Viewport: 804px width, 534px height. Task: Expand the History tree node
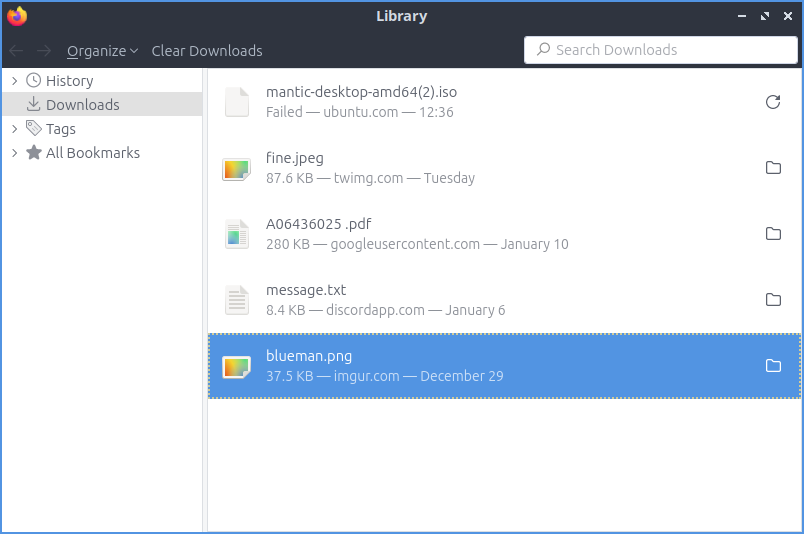point(14,81)
